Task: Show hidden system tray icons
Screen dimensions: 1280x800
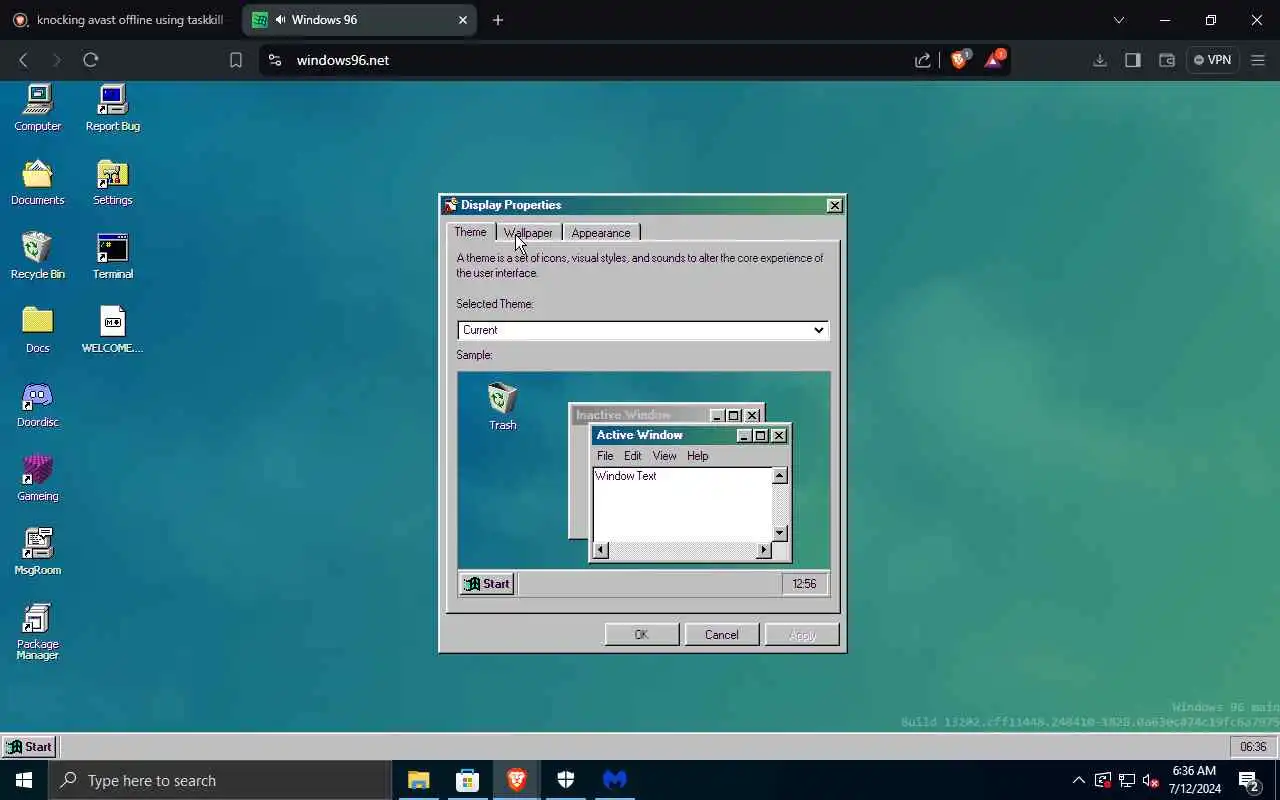Action: 1078,780
